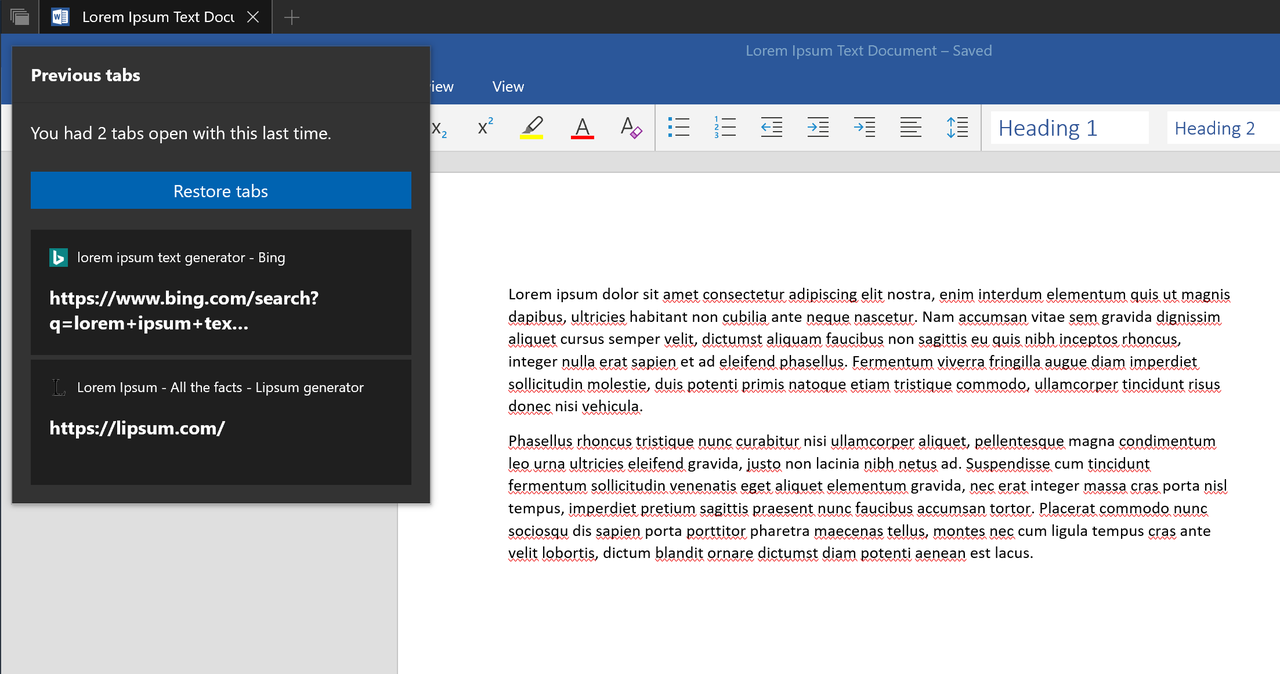The image size is (1280, 674).
Task: Select the yellow text highlight tool
Action: pos(532,128)
